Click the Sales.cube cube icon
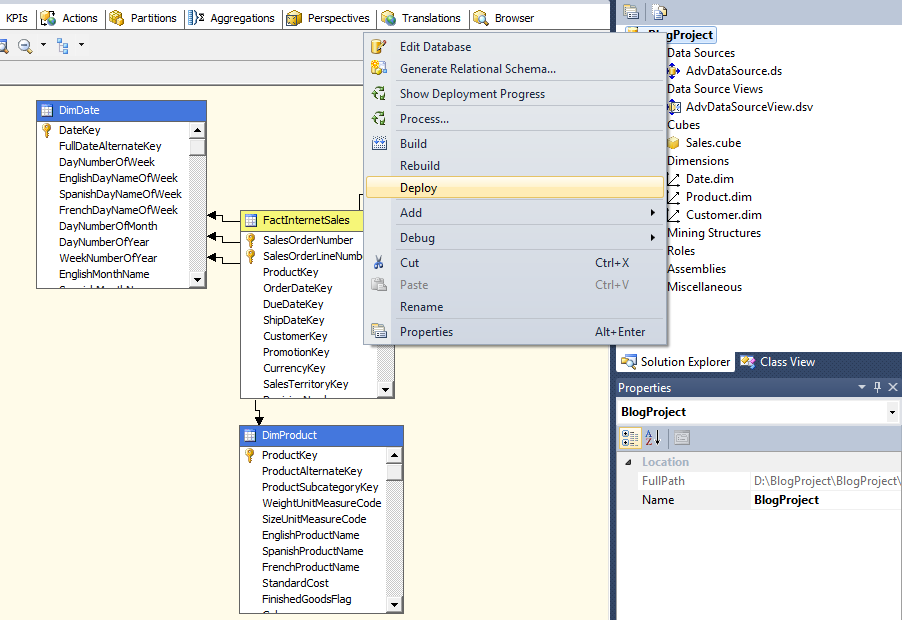Viewport: 902px width, 620px height. pos(673,143)
